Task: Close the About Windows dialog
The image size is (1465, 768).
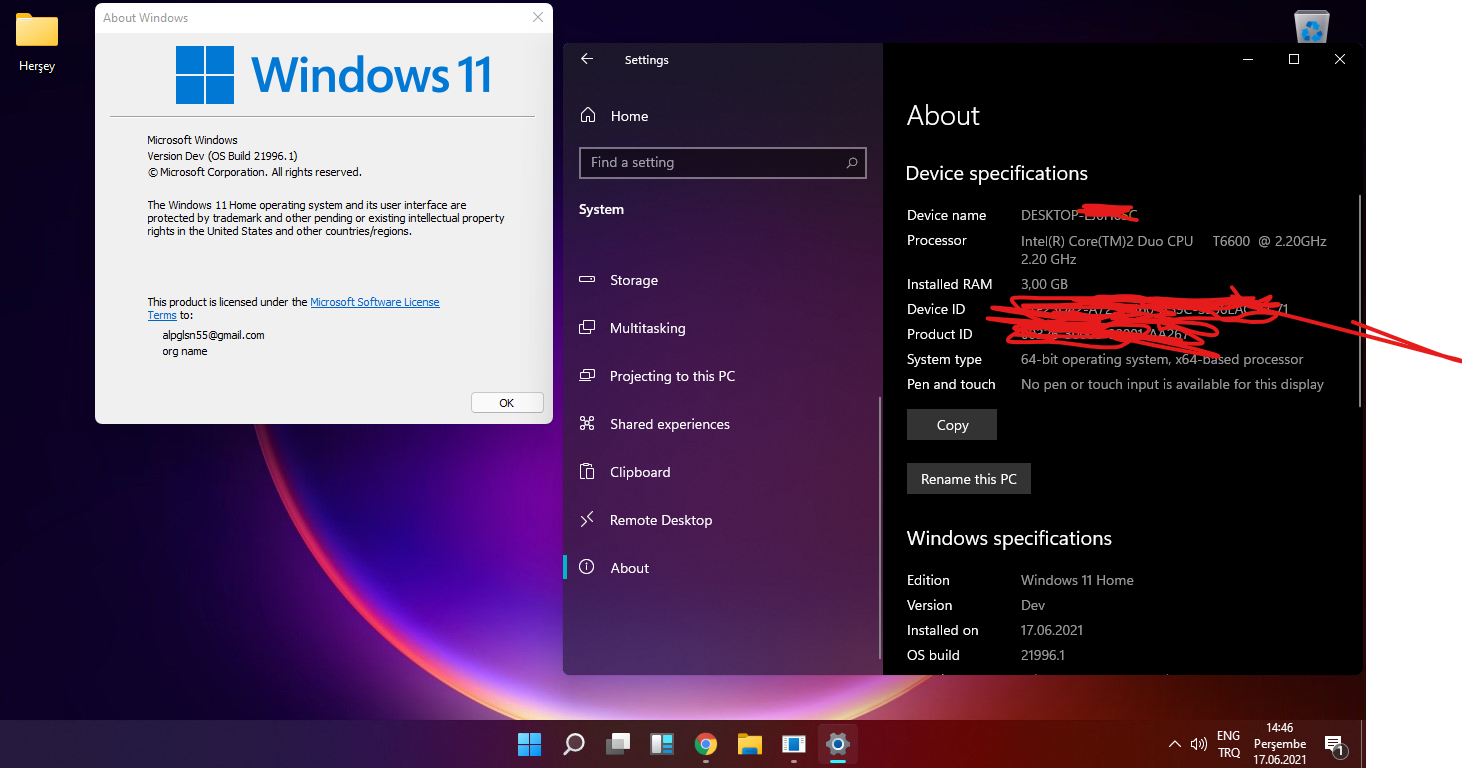Action: coord(538,17)
